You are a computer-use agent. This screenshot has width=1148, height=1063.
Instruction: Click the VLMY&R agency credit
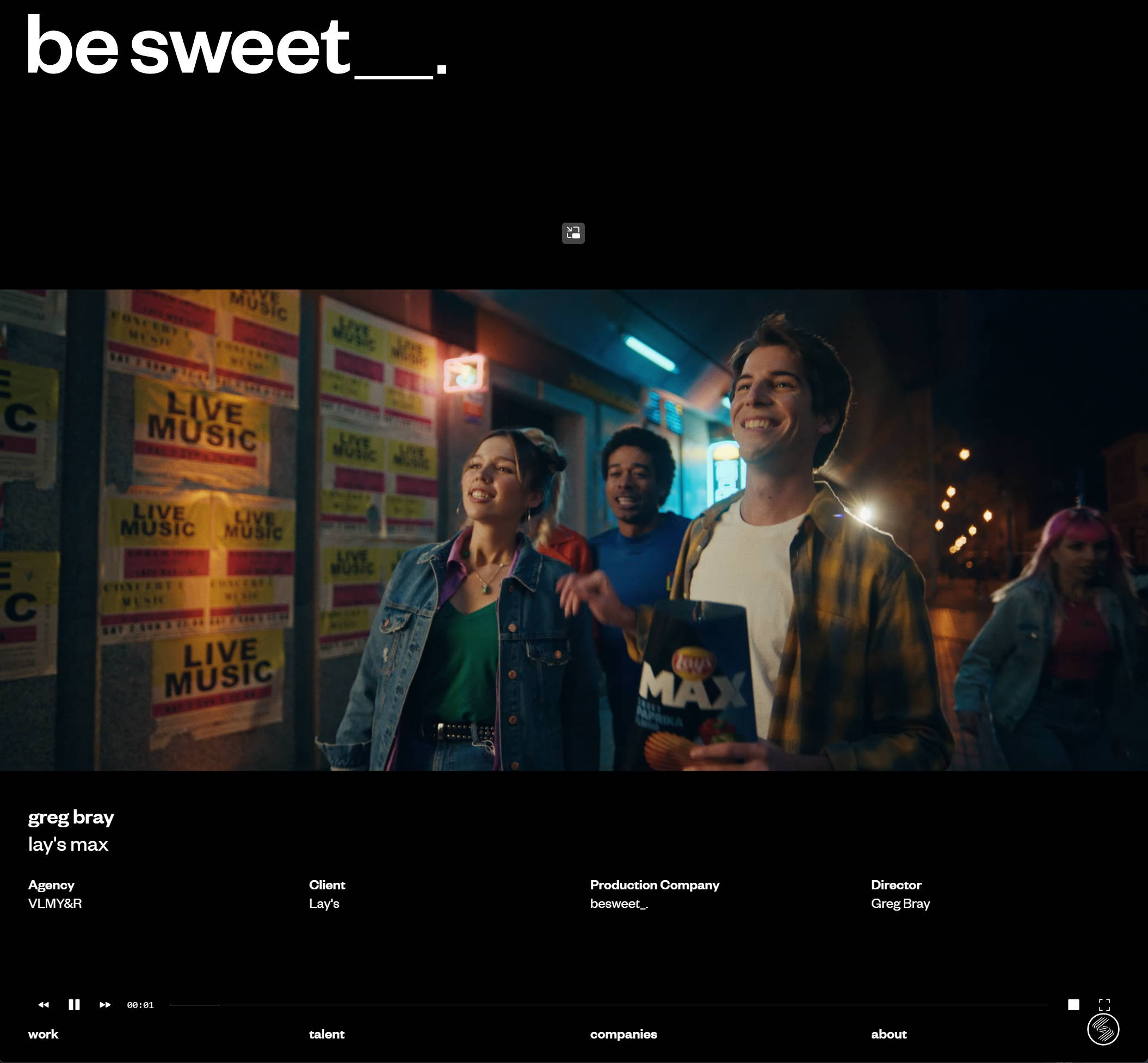point(54,904)
